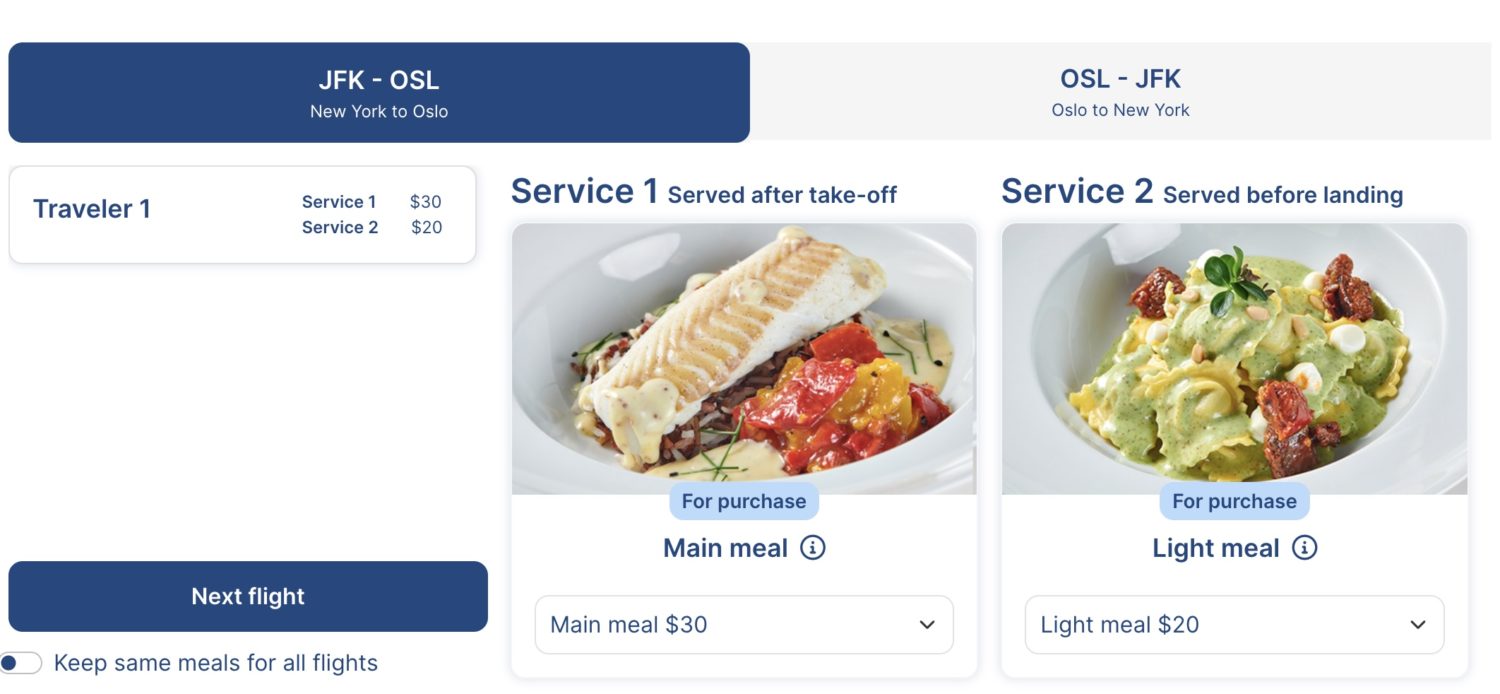The width and height of the screenshot is (1500, 694).
Task: Open the Main meal info tooltip
Action: [815, 548]
